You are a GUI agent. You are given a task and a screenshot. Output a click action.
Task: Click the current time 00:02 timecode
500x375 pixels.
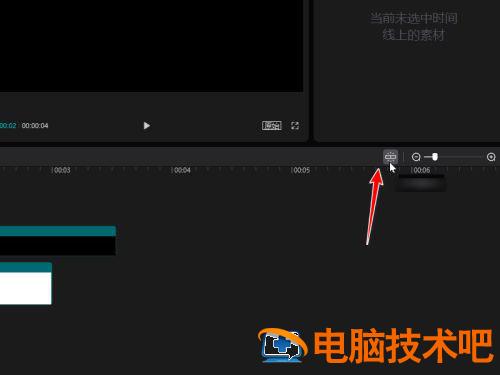(x=8, y=126)
